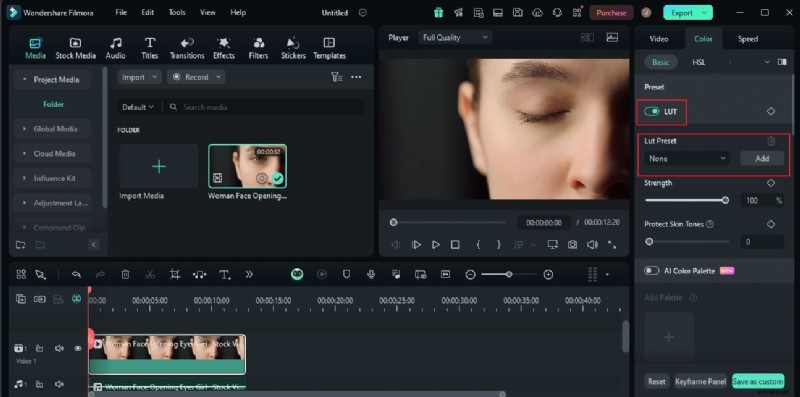Open the File menu
800x397 pixels.
click(121, 12)
